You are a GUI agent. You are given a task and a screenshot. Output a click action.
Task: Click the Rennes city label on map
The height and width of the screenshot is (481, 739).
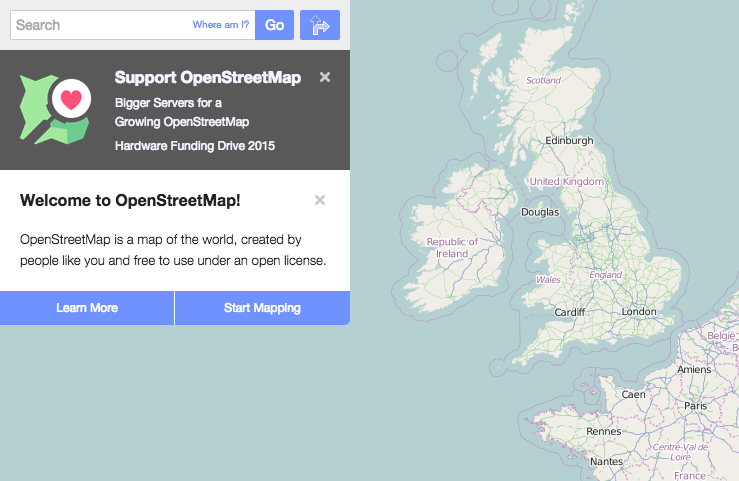tap(603, 431)
